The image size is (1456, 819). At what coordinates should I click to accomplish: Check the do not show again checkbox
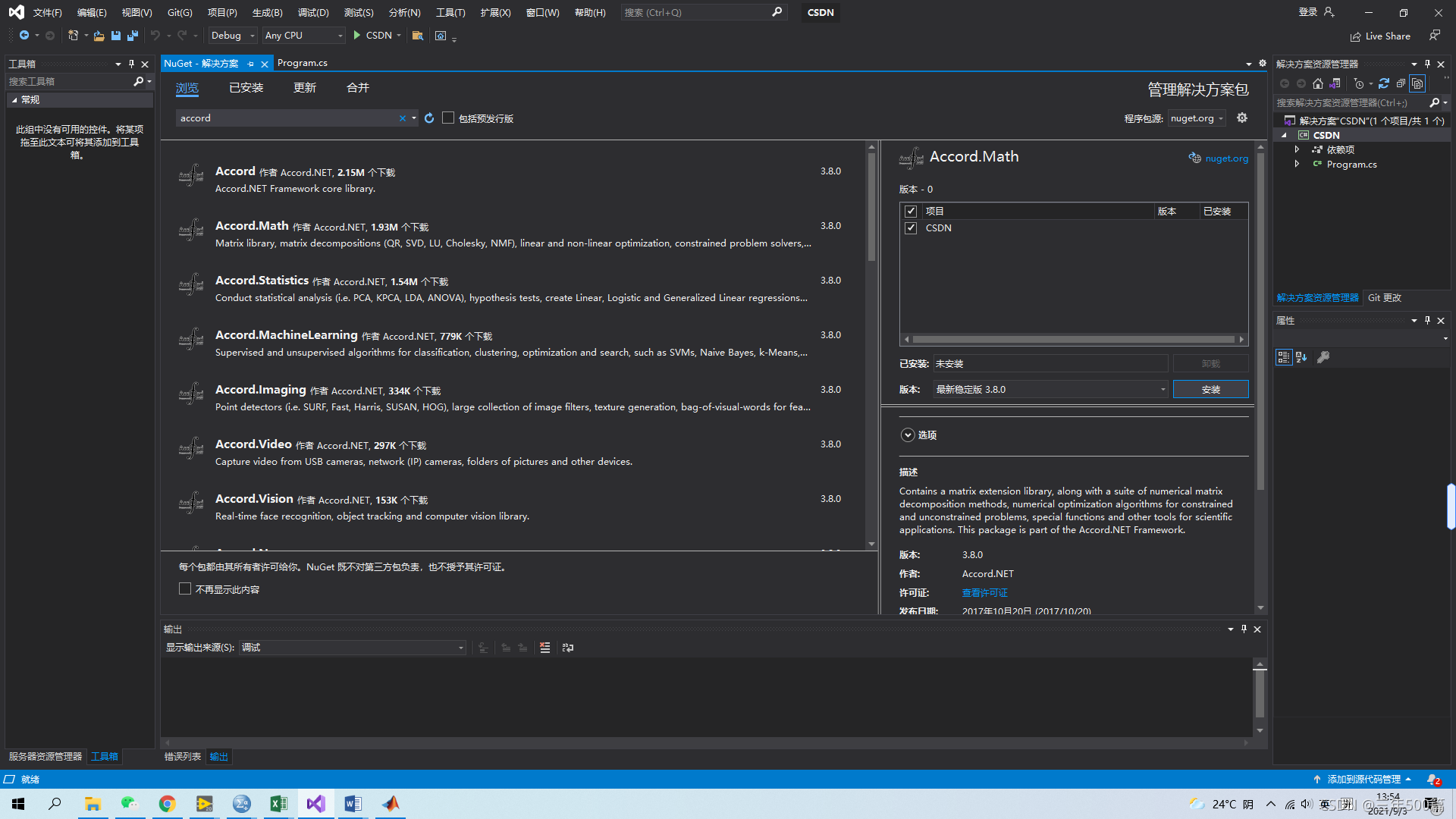pos(185,589)
